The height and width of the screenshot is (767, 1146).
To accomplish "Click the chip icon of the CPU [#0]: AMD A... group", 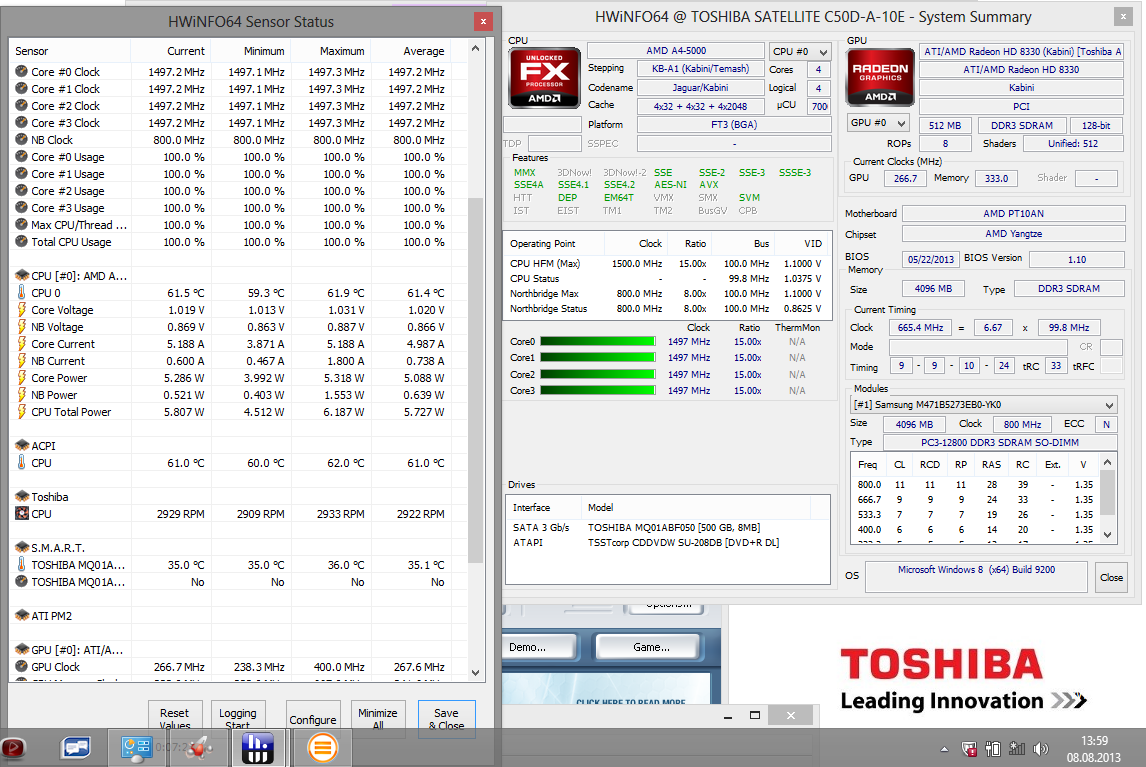I will point(22,276).
